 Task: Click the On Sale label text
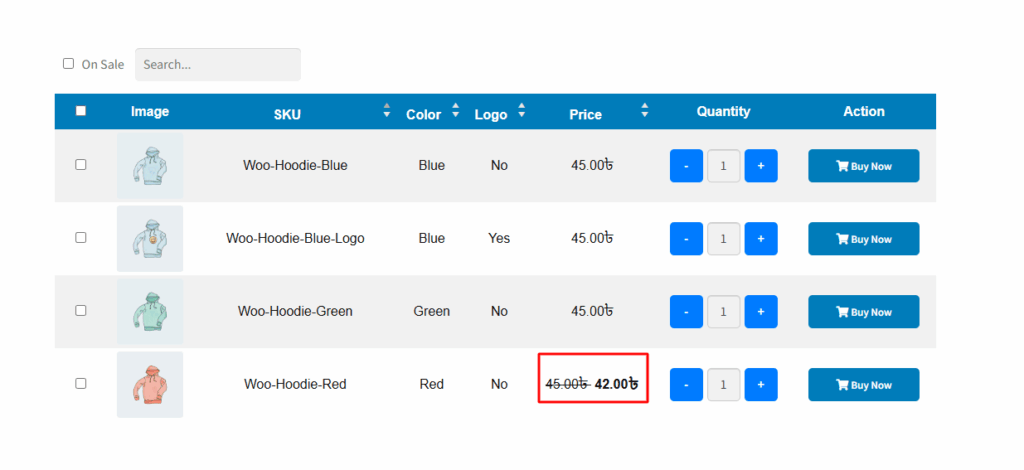[x=103, y=65]
